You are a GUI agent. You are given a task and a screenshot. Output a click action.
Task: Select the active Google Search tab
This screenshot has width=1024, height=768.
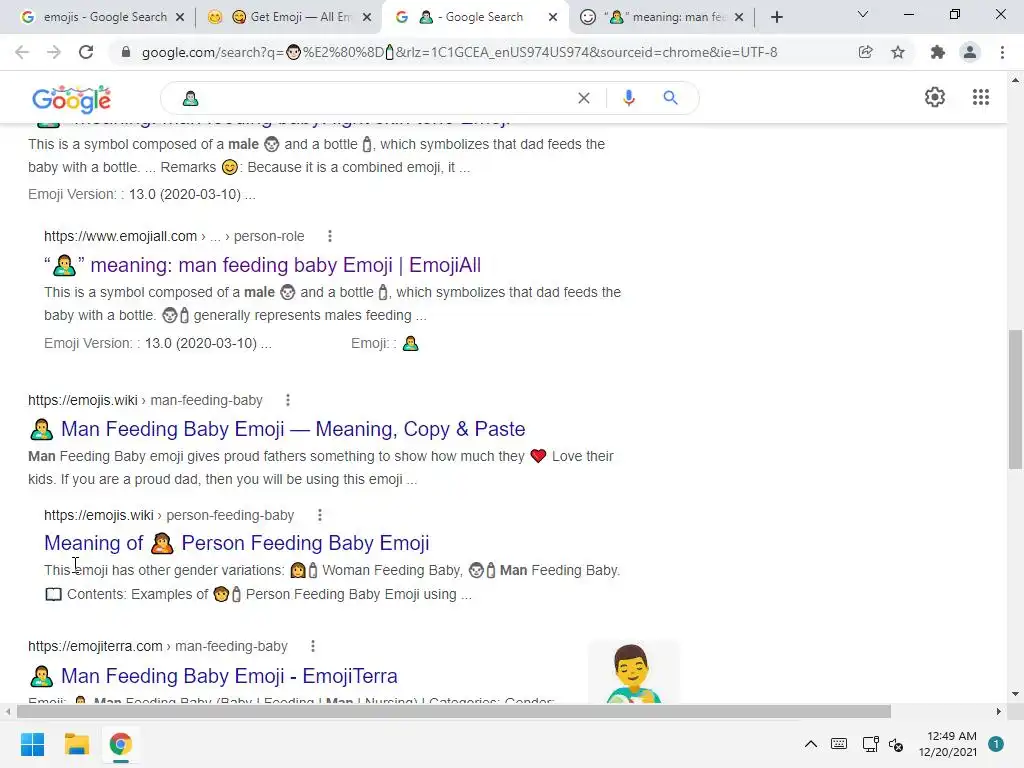(x=475, y=17)
